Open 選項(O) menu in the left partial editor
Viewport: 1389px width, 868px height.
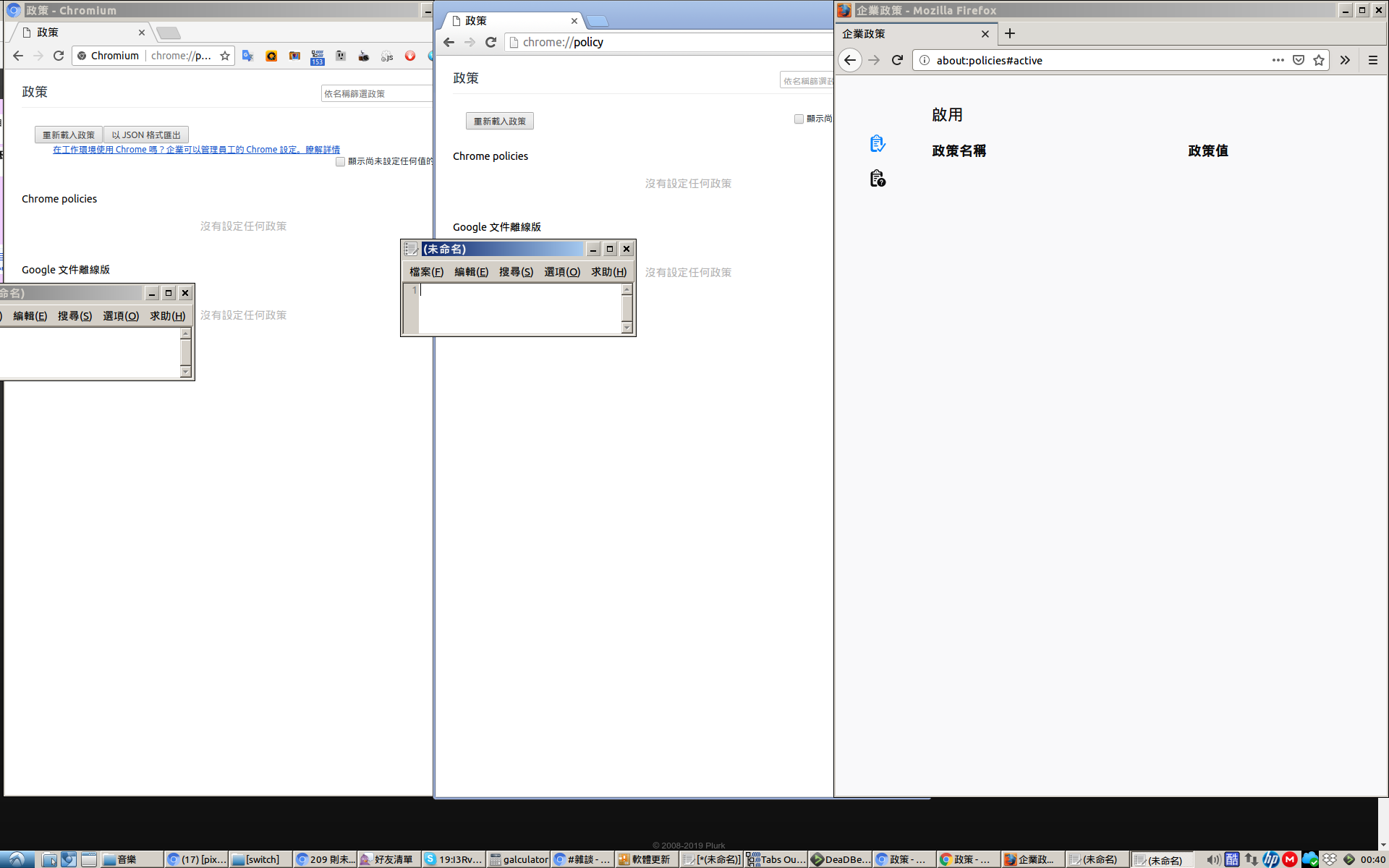(x=121, y=315)
